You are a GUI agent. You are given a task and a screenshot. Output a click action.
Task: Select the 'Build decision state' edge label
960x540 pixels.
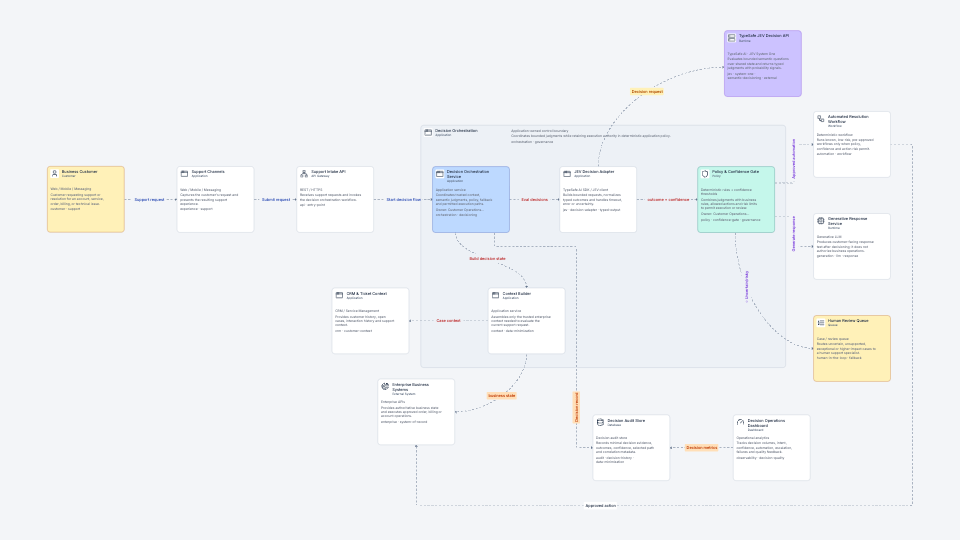pos(487,258)
